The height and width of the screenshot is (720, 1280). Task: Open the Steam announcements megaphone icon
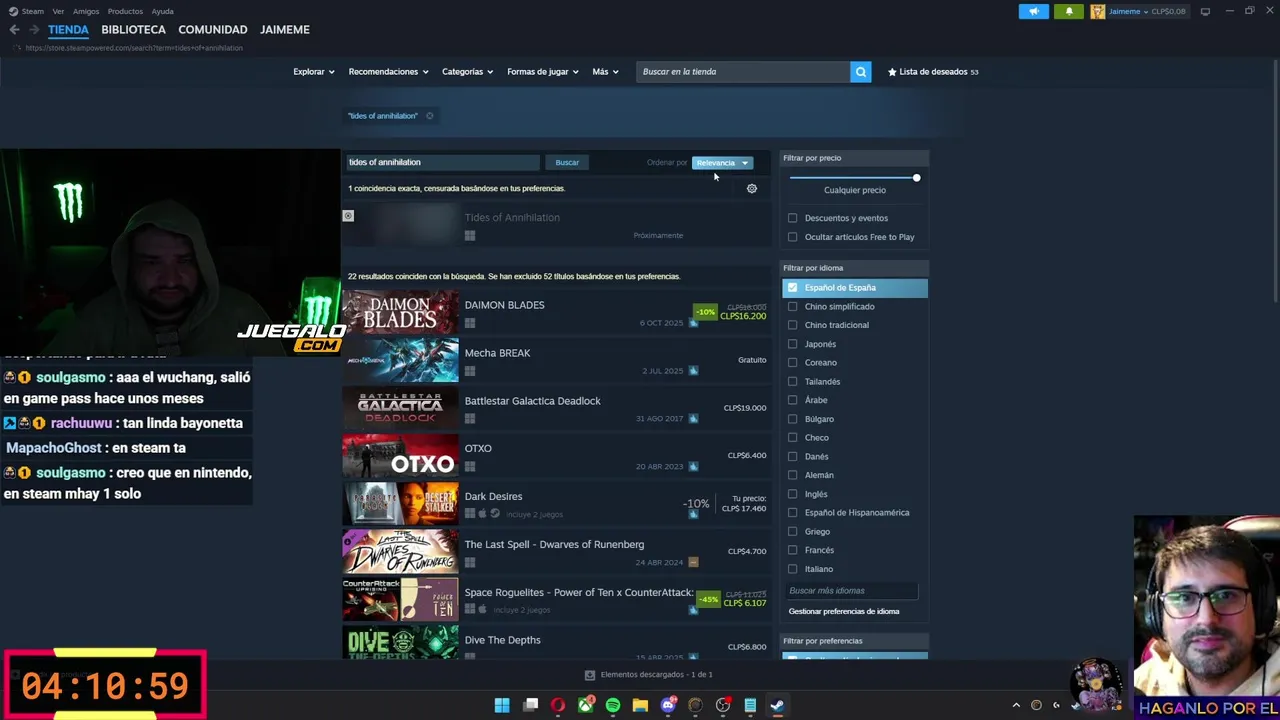[x=1034, y=11]
